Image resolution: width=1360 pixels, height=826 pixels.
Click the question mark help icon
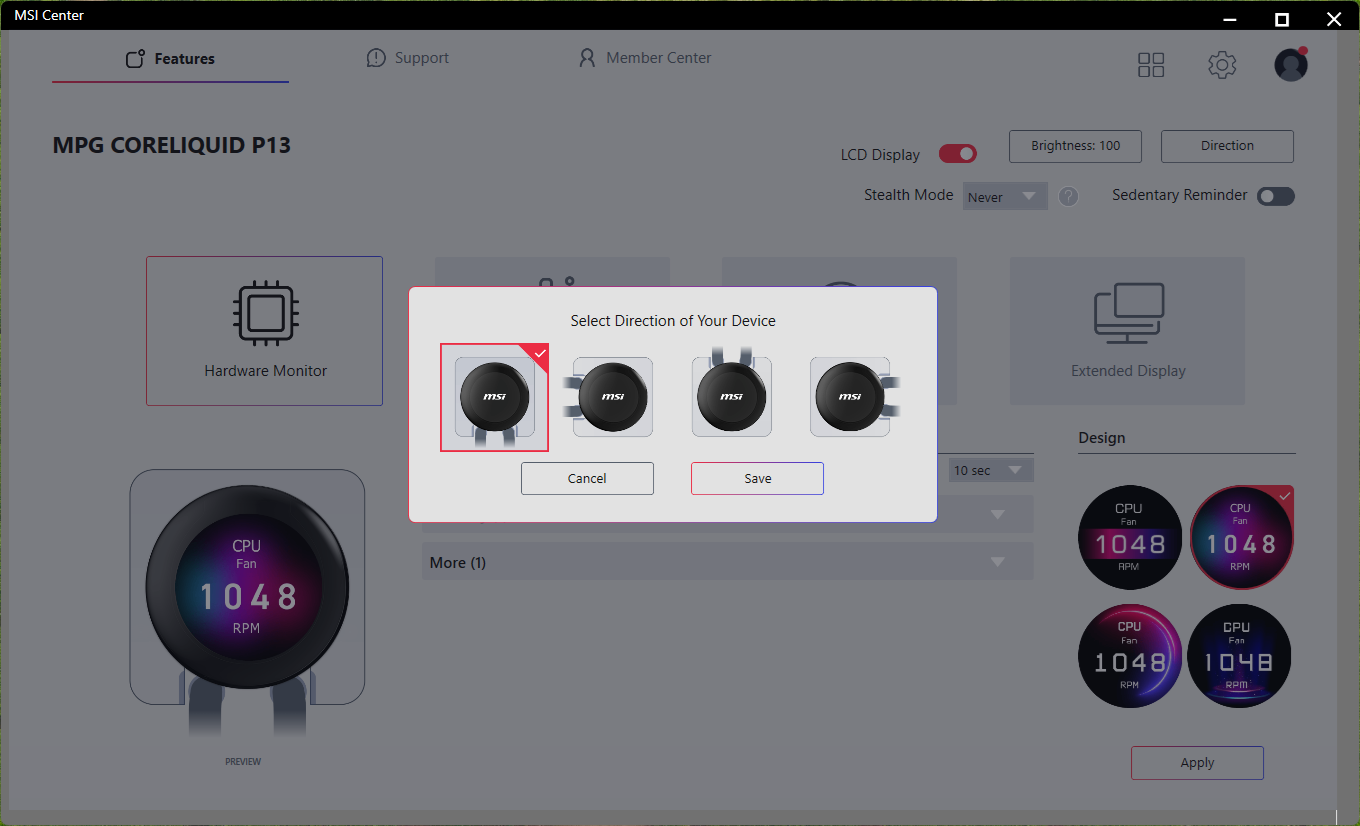click(x=1068, y=196)
